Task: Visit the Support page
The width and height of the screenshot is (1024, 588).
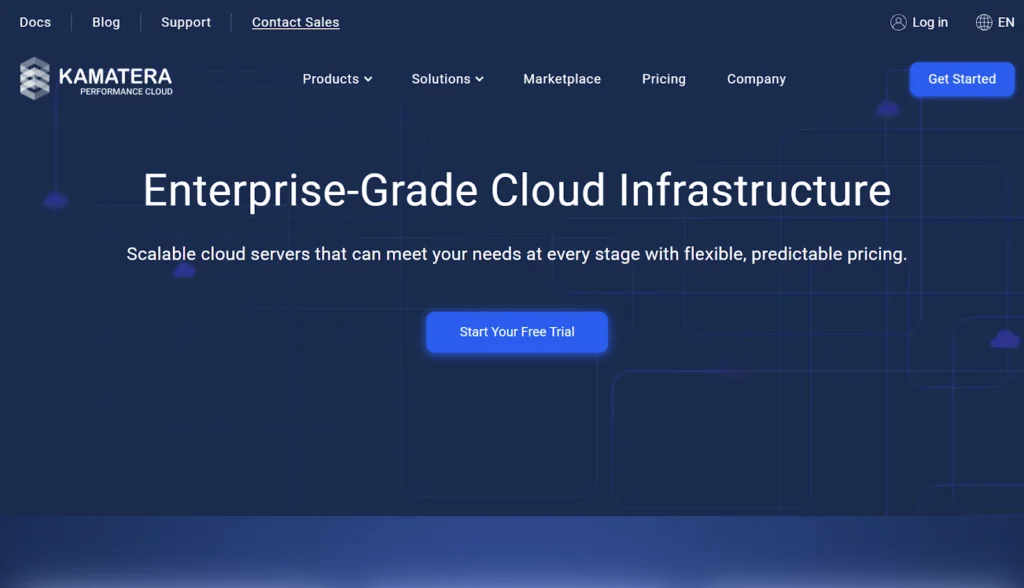Action: coord(185,21)
